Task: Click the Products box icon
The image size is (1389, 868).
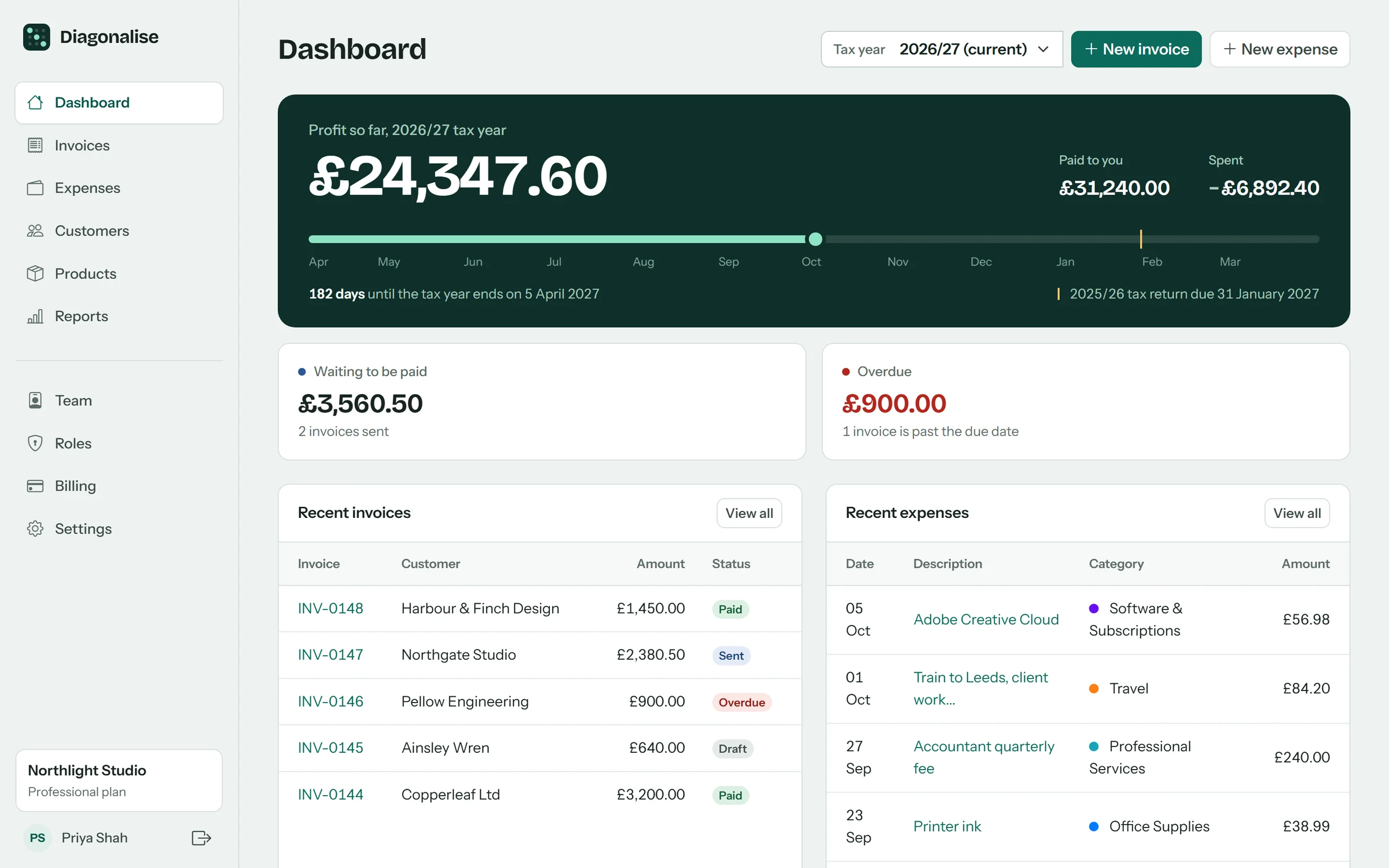Action: pyautogui.click(x=35, y=273)
